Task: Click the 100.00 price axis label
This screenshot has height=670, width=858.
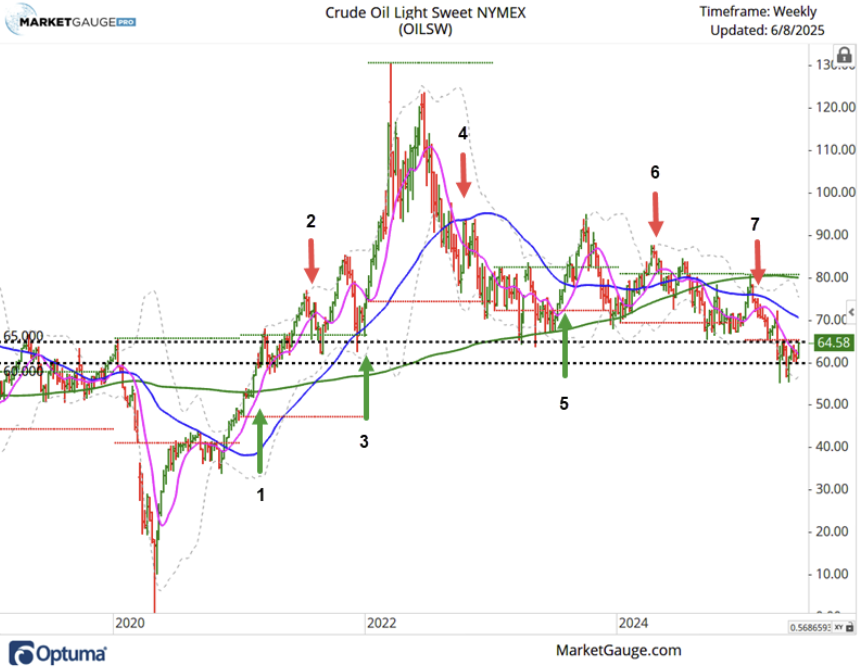Action: tap(833, 192)
